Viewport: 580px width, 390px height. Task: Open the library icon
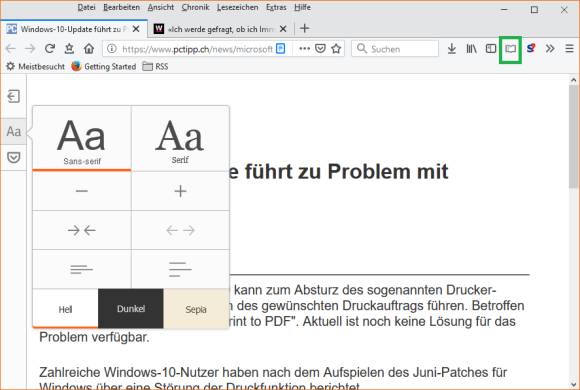471,48
